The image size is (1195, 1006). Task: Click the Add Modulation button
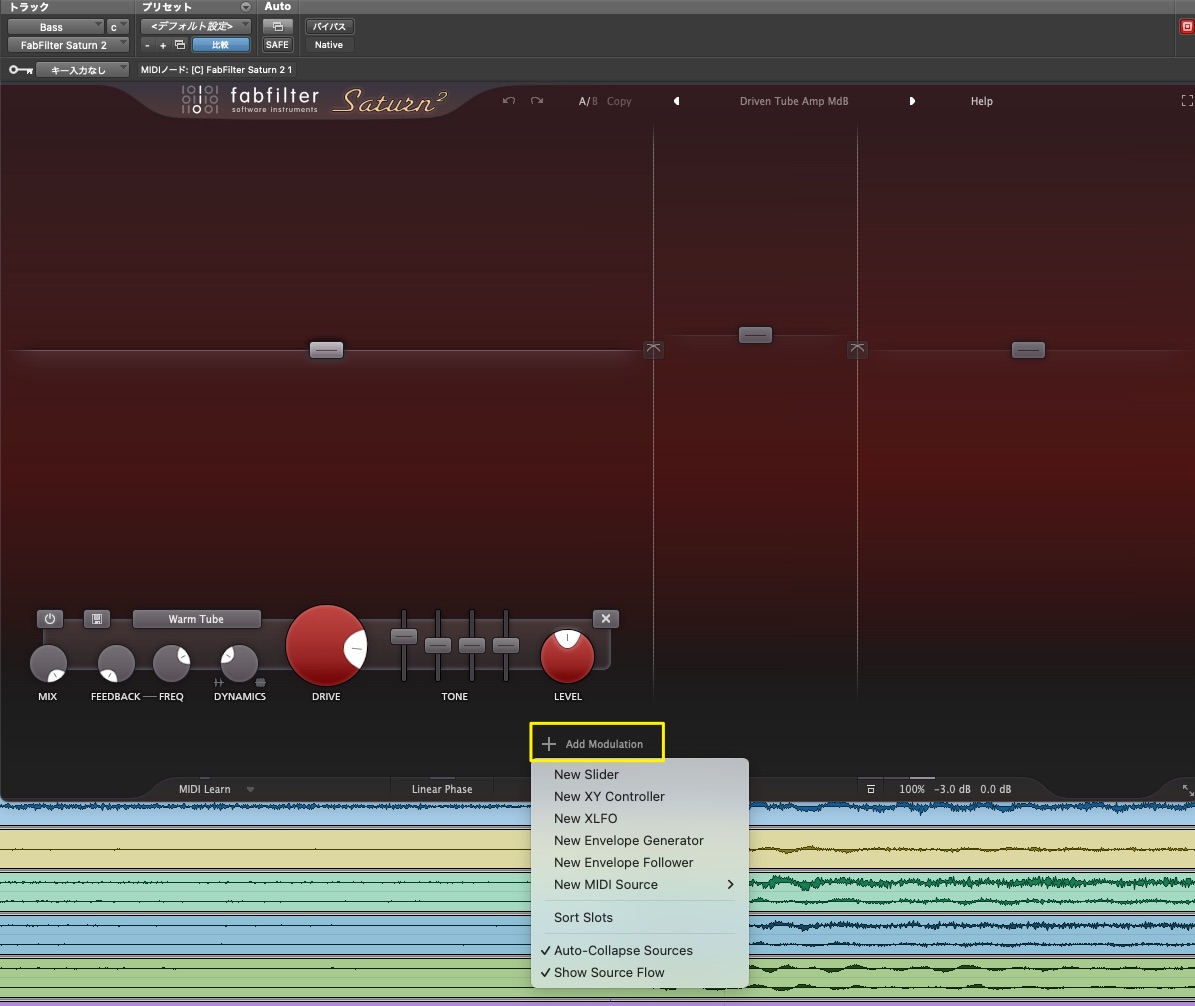(x=596, y=744)
